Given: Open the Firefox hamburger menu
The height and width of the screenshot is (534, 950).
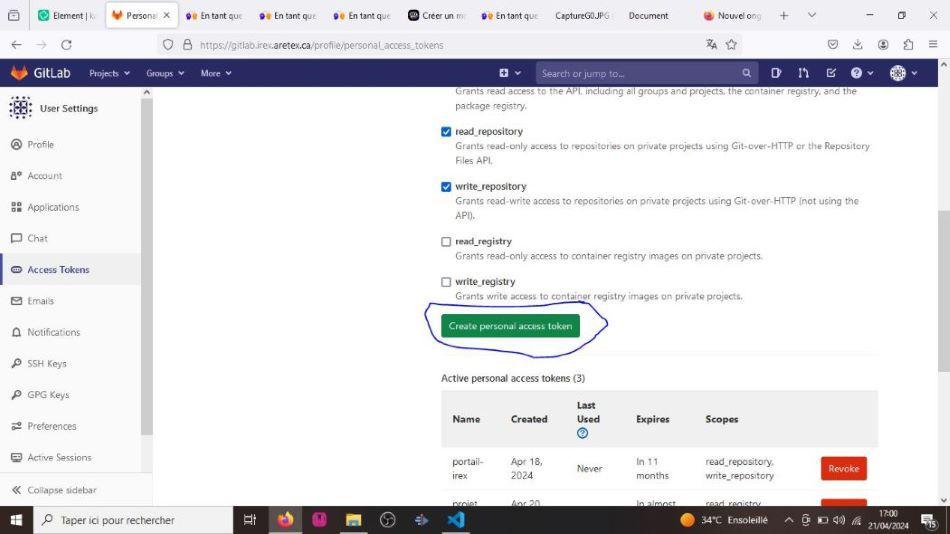Looking at the screenshot, I should click(933, 44).
